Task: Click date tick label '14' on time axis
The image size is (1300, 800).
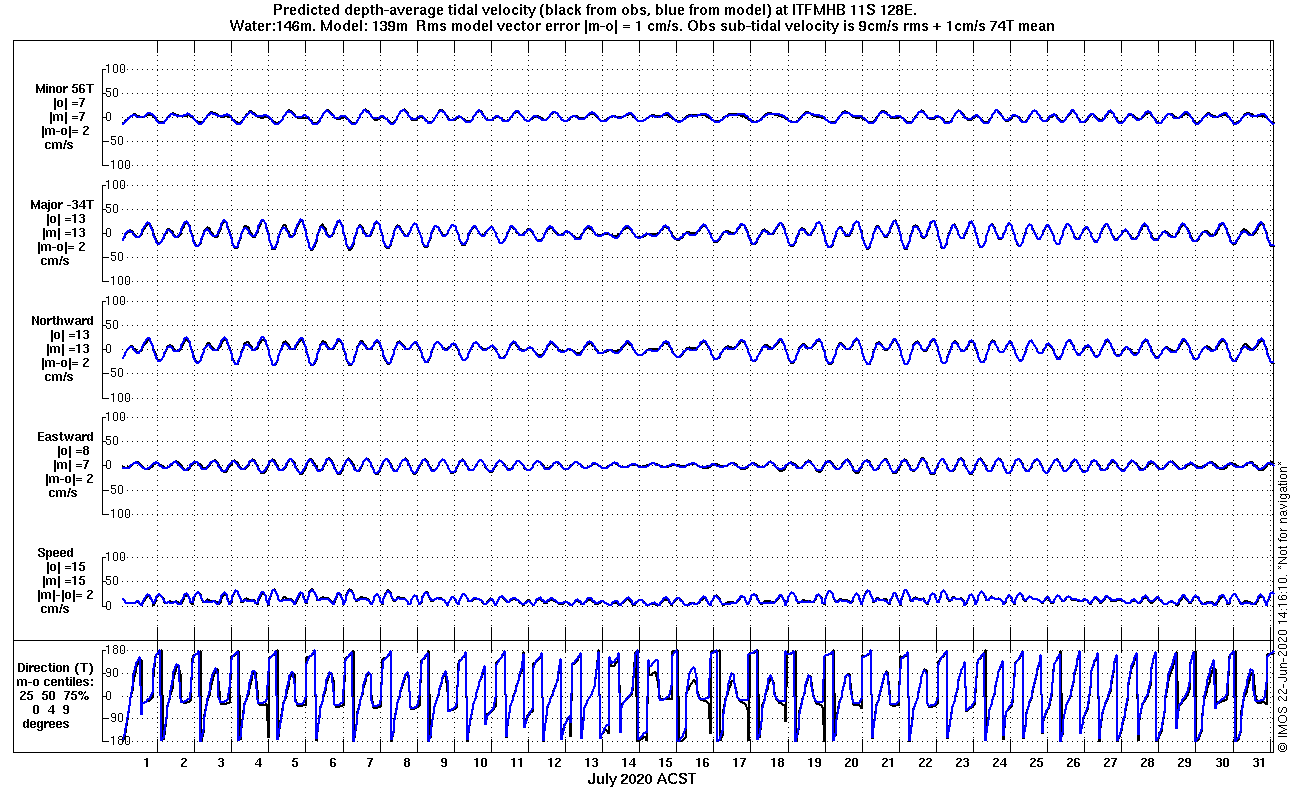Action: (x=628, y=763)
